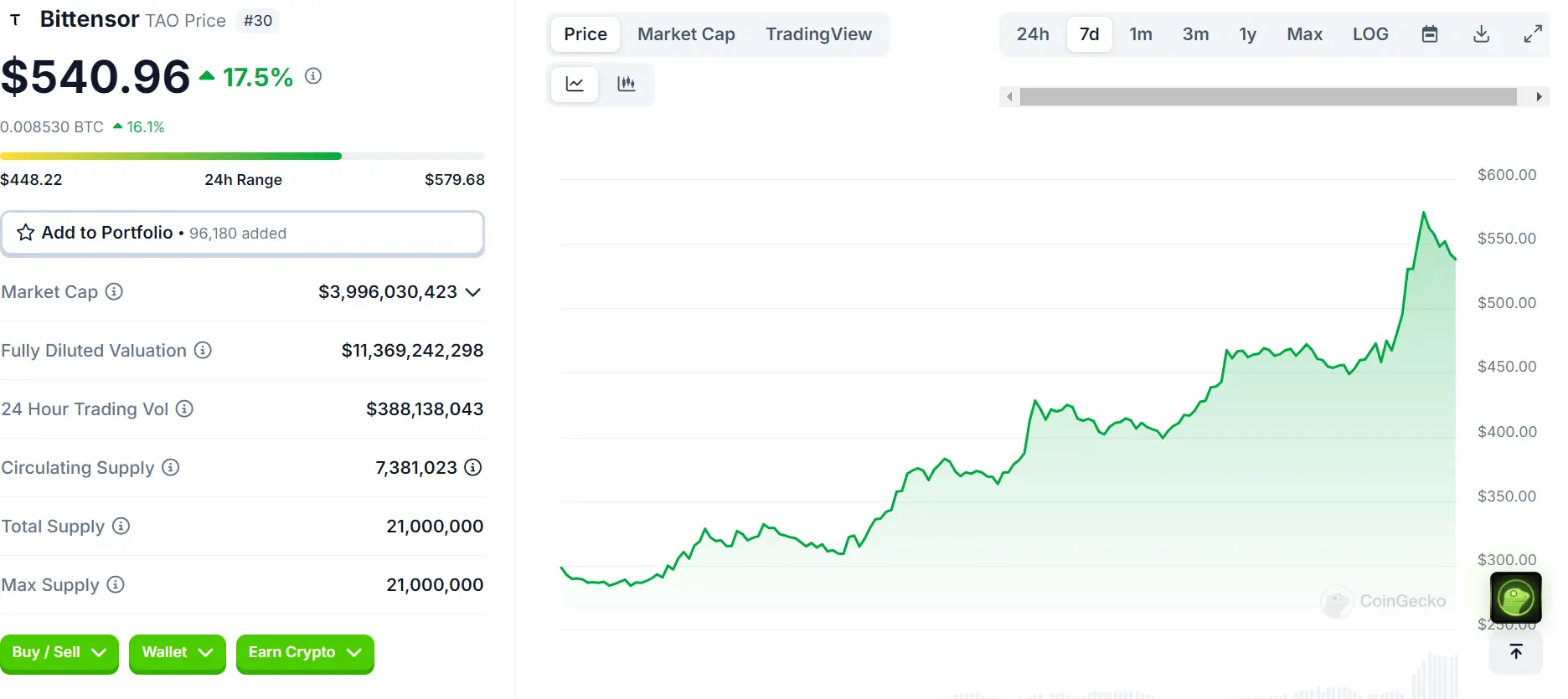
Task: Click the 0.008530 BTC price
Action: 52,127
